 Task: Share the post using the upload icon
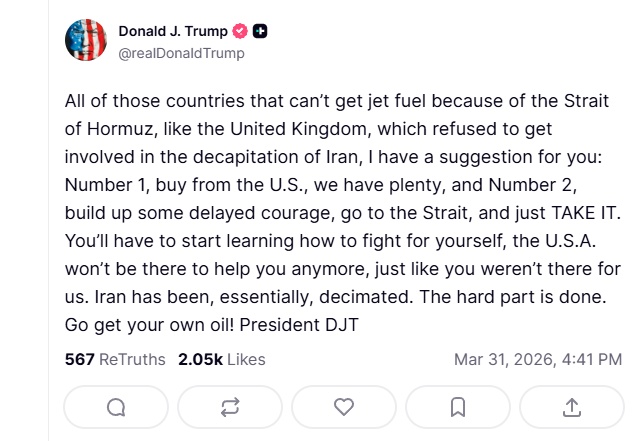[x=572, y=407]
